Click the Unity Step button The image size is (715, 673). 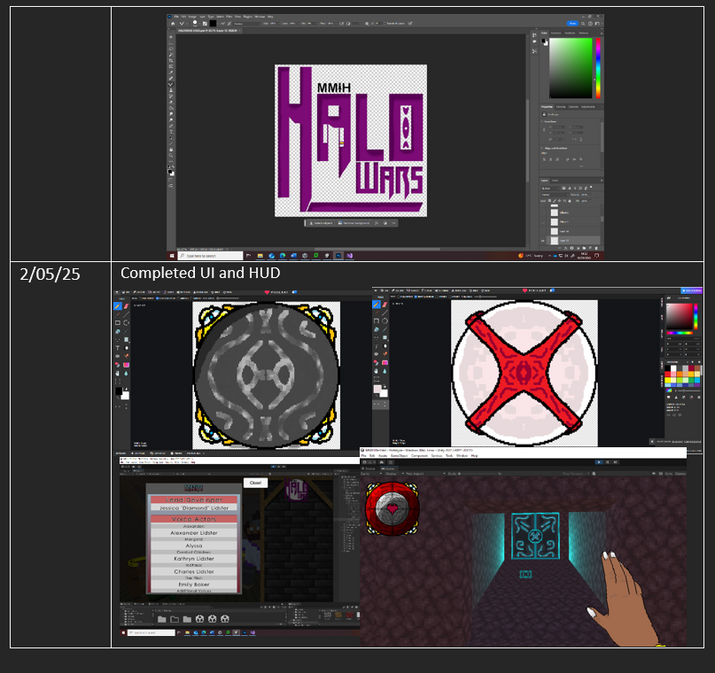click(x=616, y=462)
